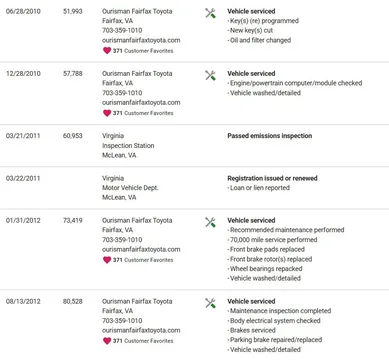
Task: Click the heart icon in the 12/28/2010 entry
Action: pyautogui.click(x=107, y=113)
